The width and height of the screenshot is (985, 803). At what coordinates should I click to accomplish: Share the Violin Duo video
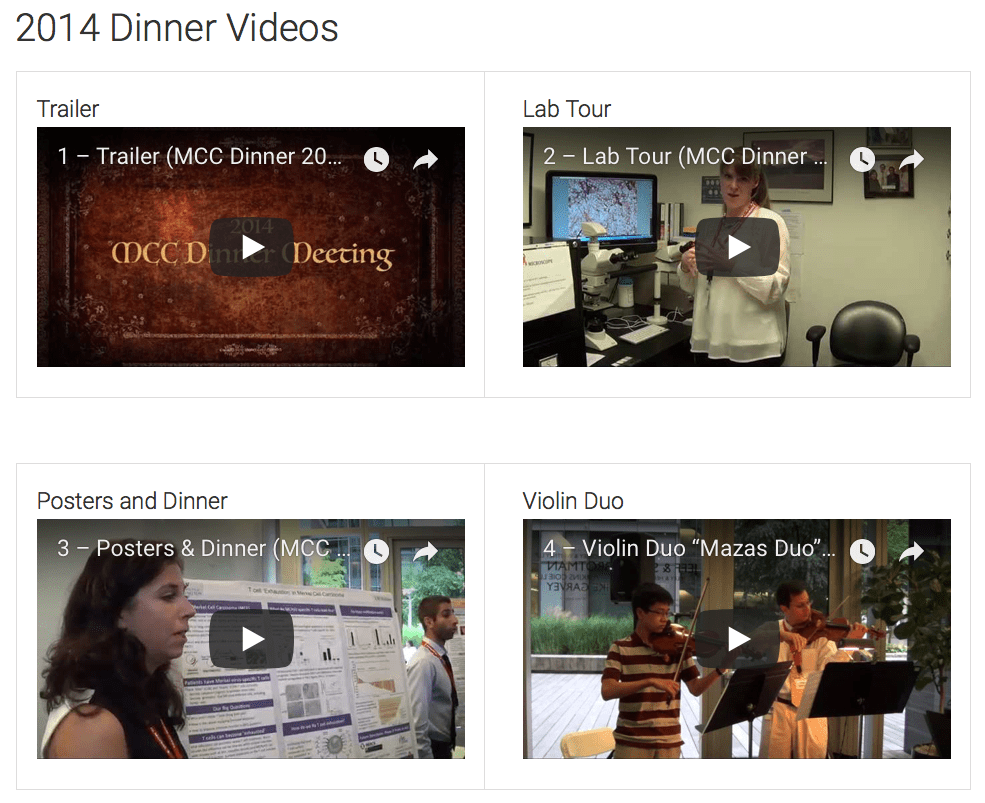[912, 552]
